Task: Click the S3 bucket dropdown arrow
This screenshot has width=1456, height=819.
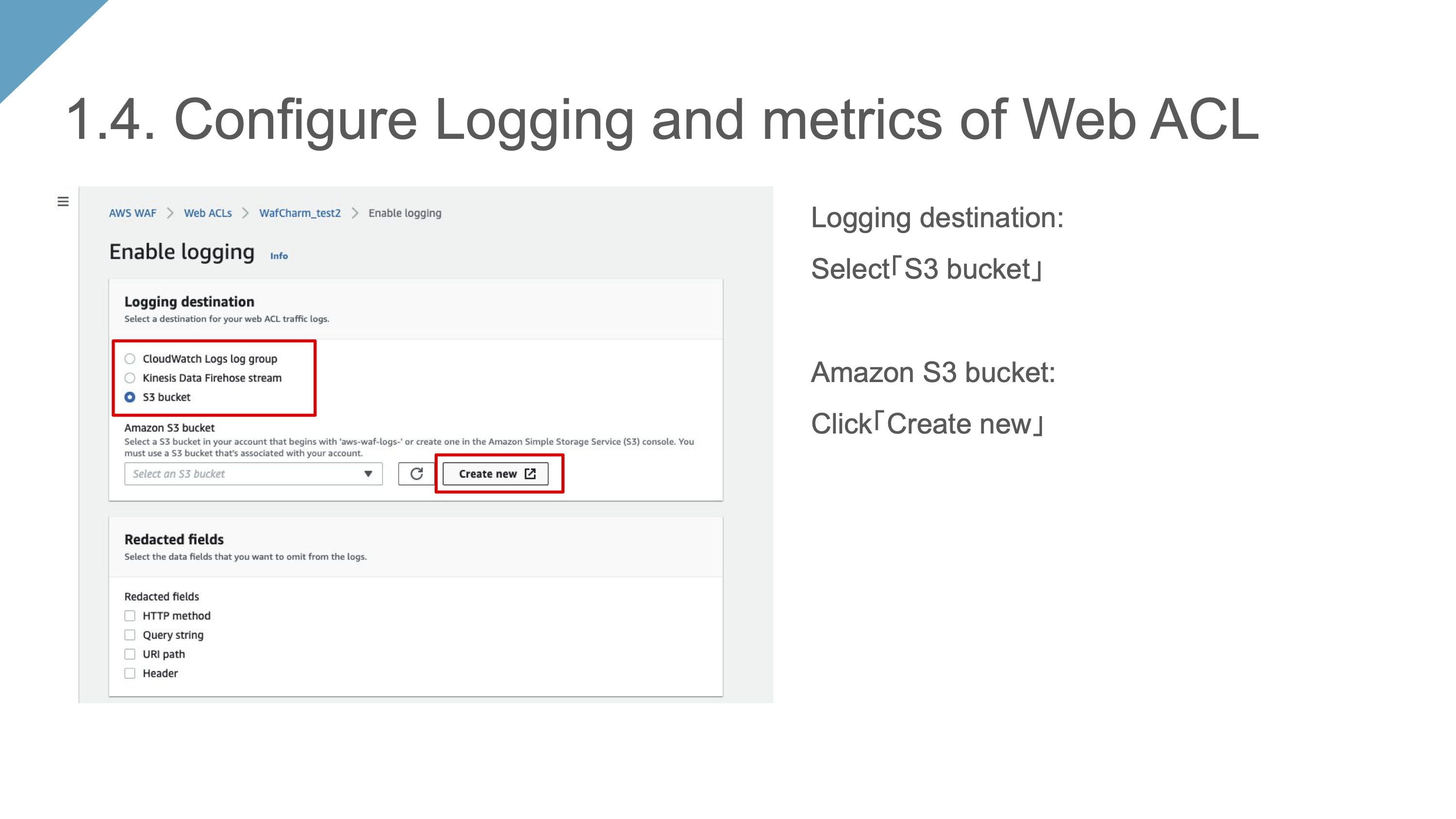Action: pyautogui.click(x=368, y=474)
